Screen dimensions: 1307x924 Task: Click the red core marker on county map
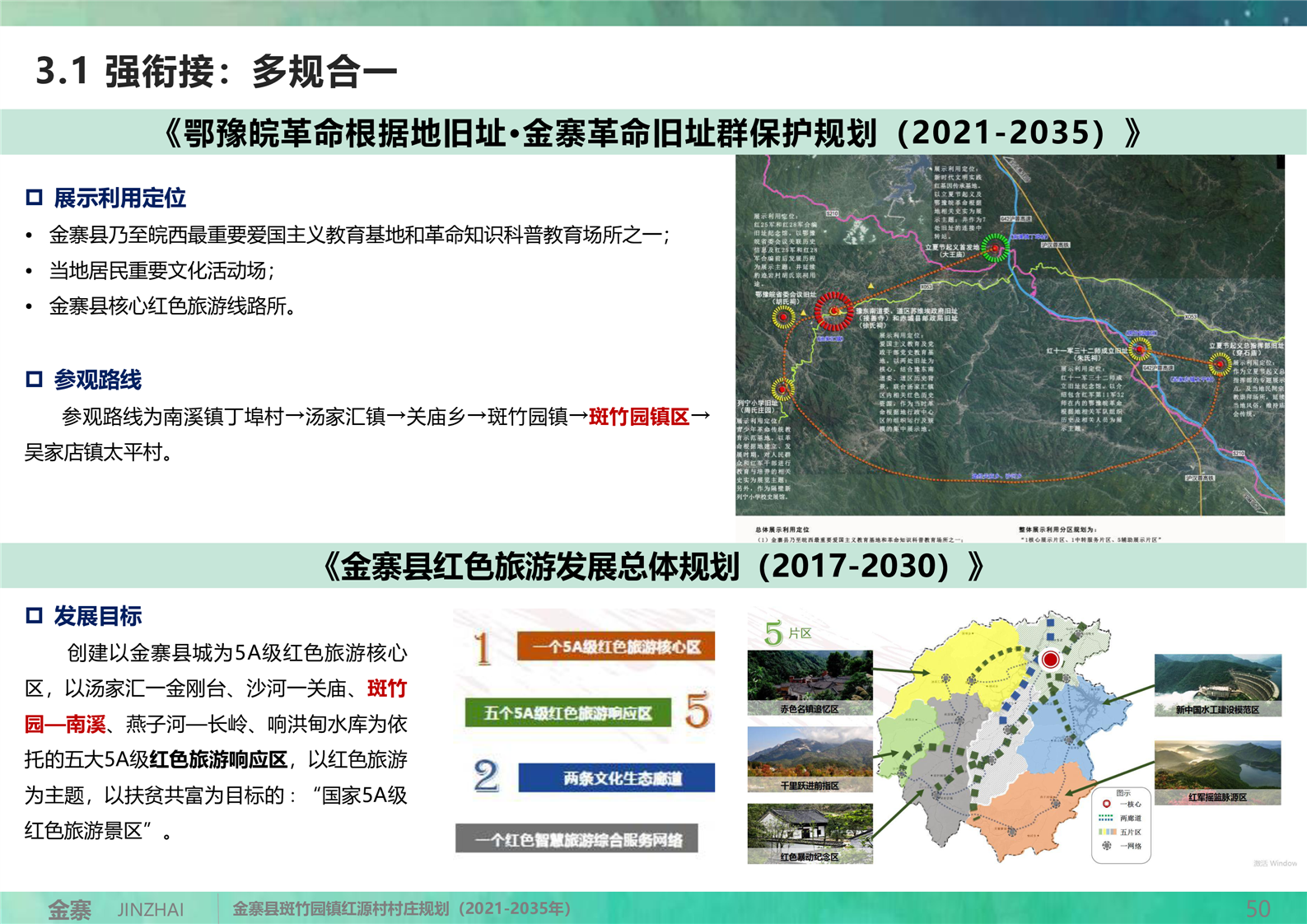point(1050,659)
